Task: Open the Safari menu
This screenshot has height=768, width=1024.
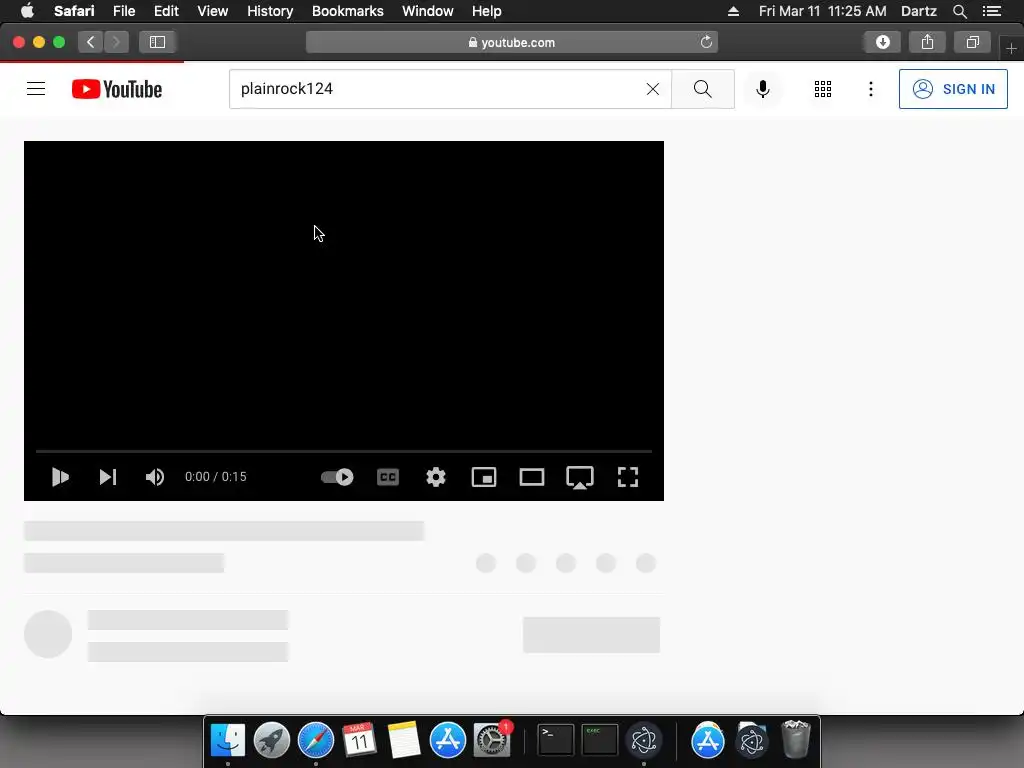Action: pyautogui.click(x=74, y=11)
